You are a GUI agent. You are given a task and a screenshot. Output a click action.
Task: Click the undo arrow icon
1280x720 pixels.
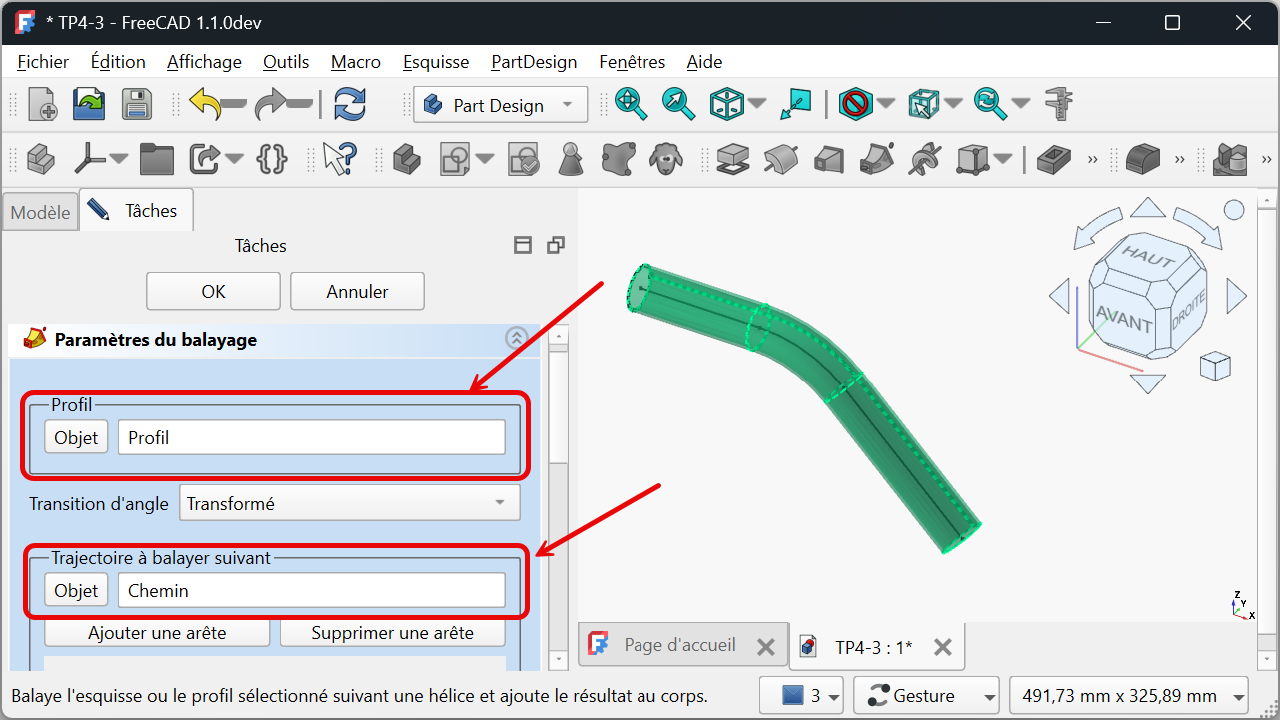[x=206, y=104]
